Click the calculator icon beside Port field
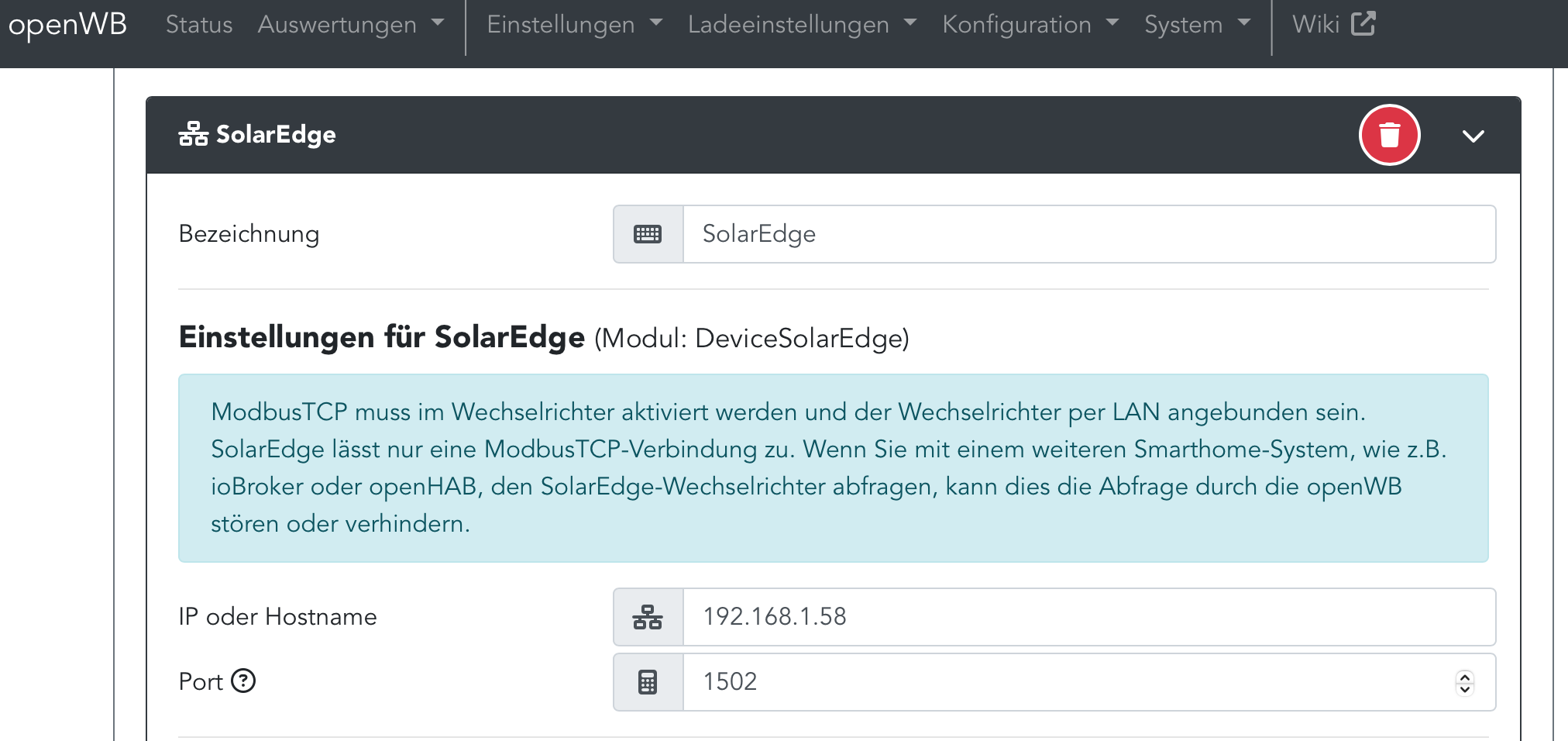This screenshot has width=1568, height=741. pos(648,682)
